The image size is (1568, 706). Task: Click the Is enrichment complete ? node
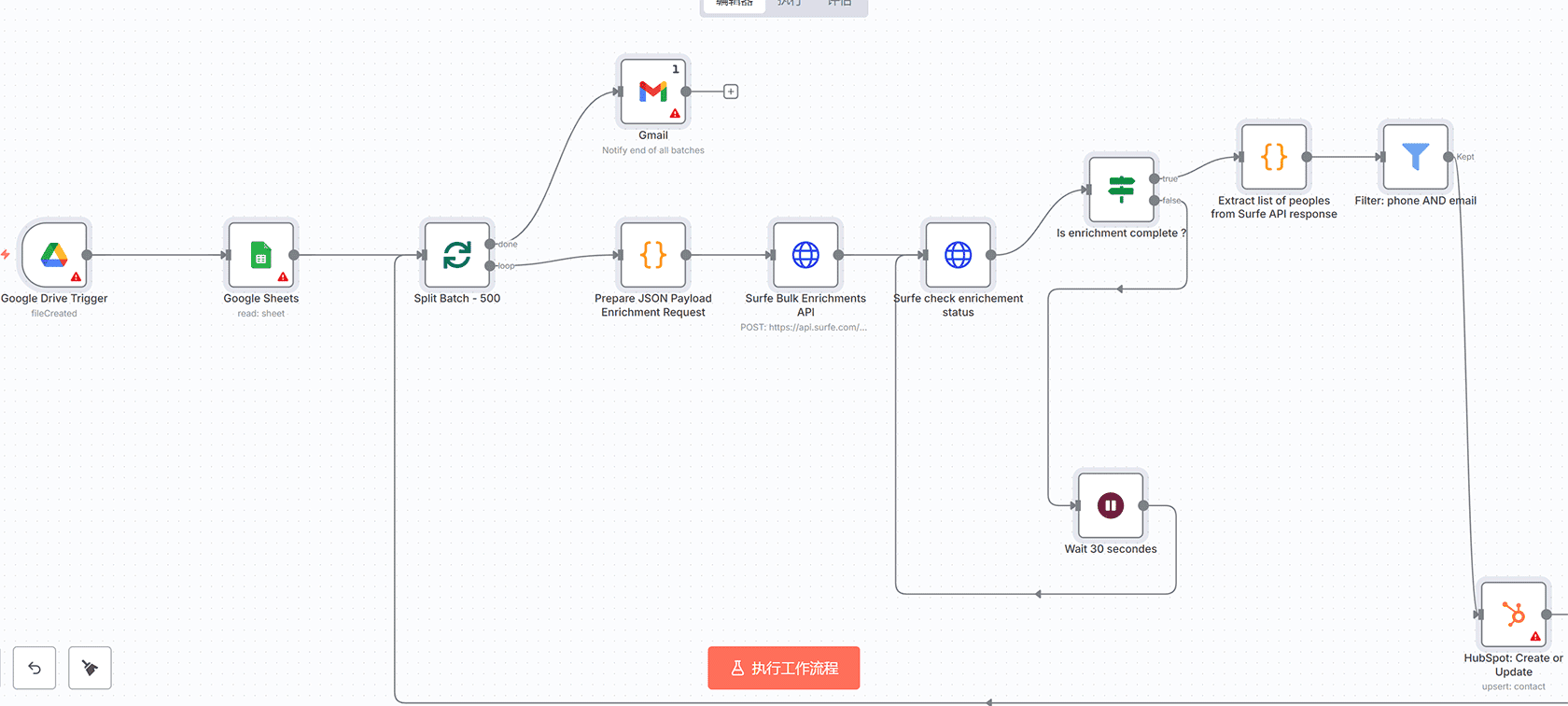coord(1121,190)
